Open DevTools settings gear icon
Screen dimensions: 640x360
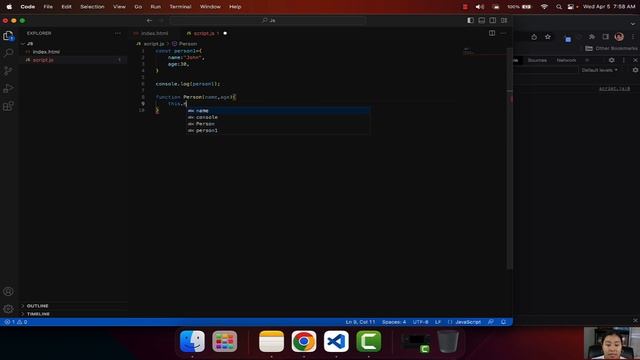[611, 60]
